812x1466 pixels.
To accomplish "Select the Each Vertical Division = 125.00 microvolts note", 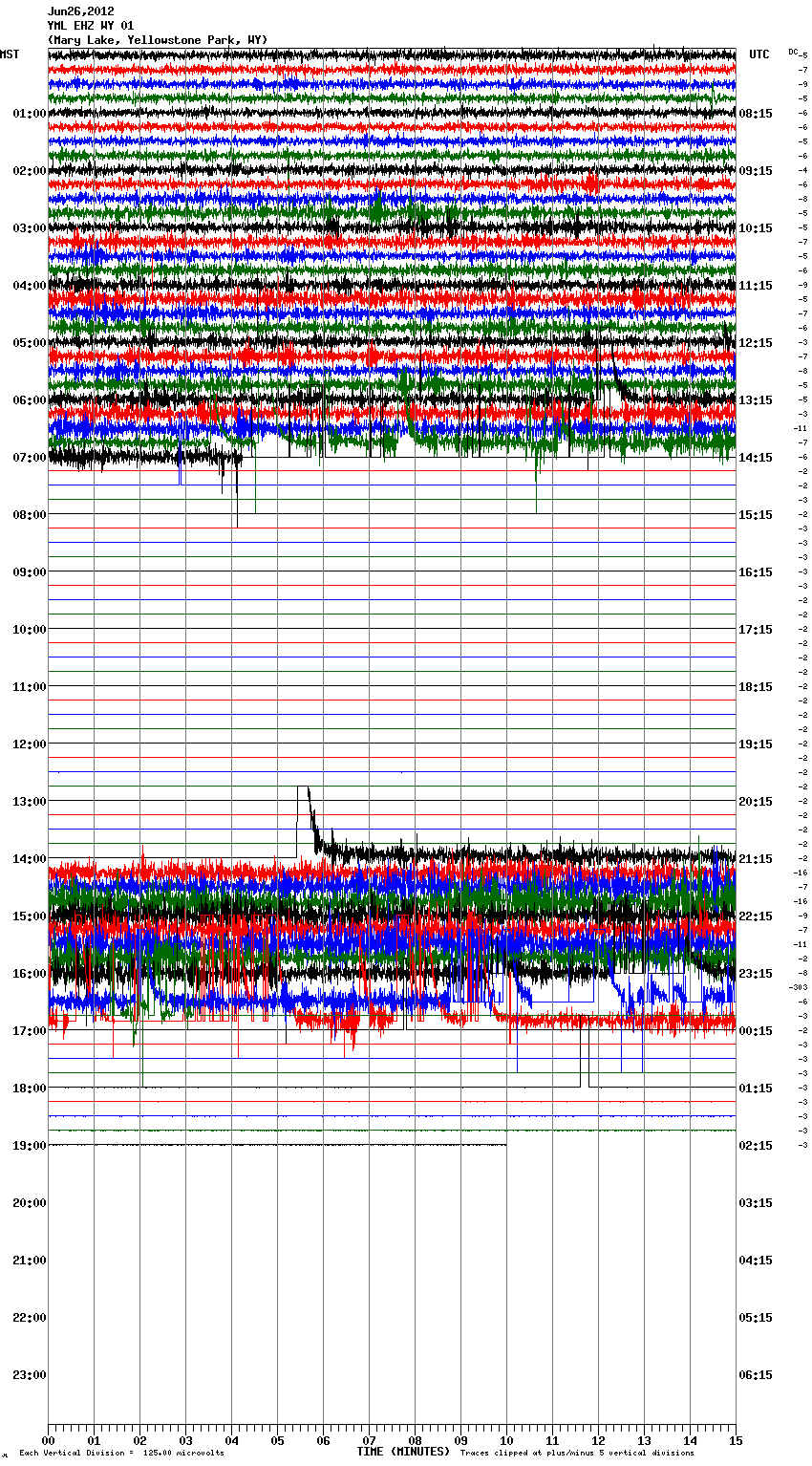I will click(x=121, y=1454).
